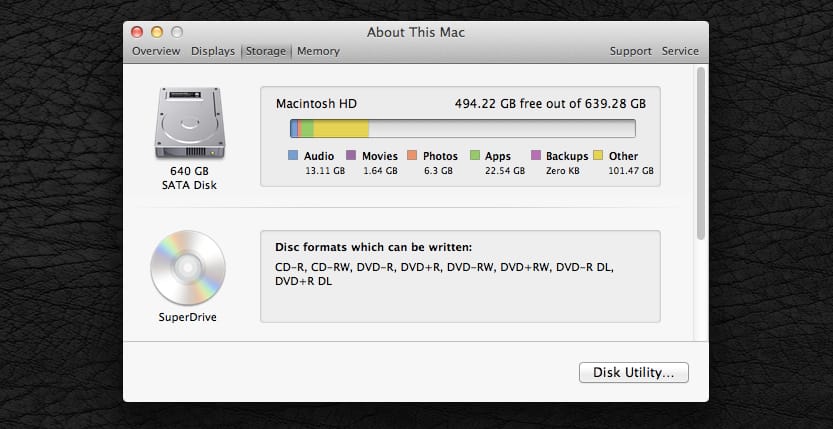Screen dimensions: 833x429
Task: Close the About This Mac window
Action: (137, 32)
